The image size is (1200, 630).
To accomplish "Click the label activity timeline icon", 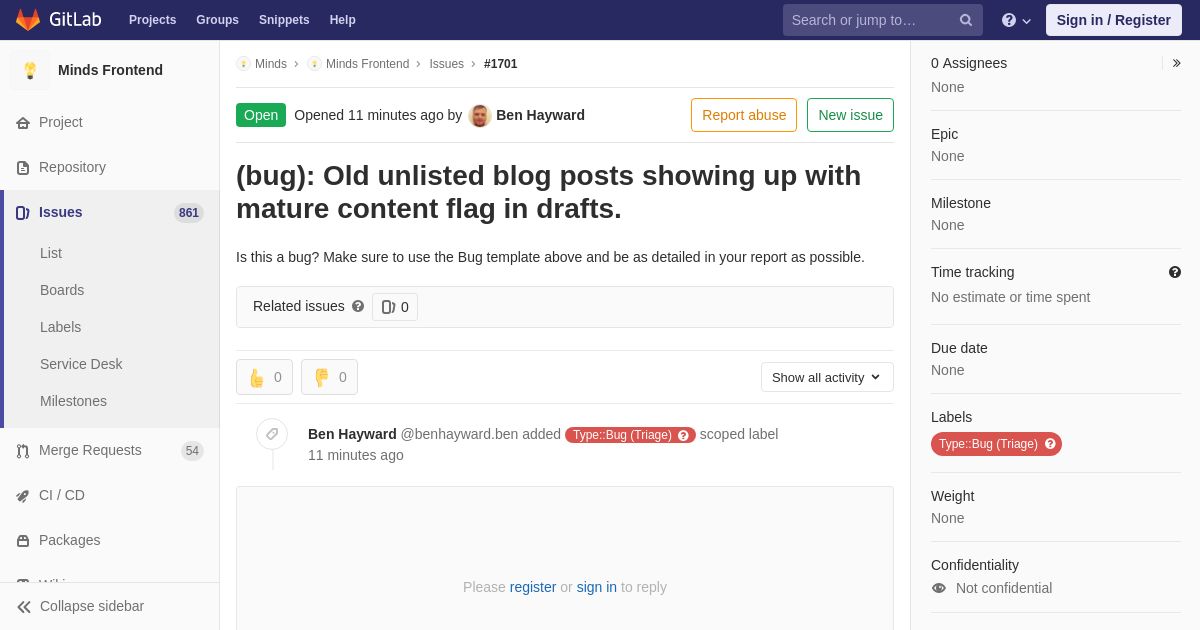I will click(272, 434).
